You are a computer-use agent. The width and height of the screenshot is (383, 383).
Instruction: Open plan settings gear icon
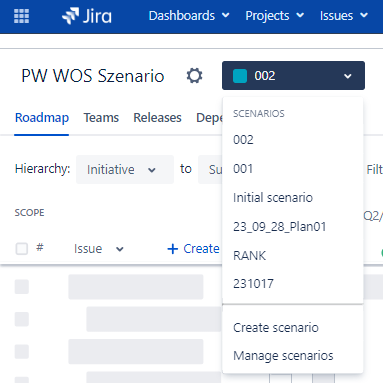coord(194,76)
